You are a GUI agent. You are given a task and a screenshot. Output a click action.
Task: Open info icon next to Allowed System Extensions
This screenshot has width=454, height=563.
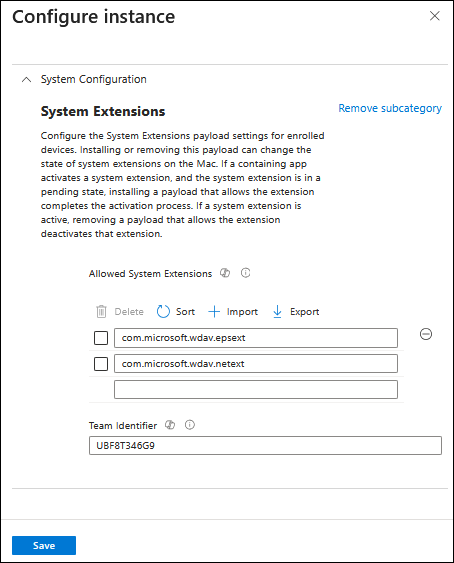click(x=245, y=273)
